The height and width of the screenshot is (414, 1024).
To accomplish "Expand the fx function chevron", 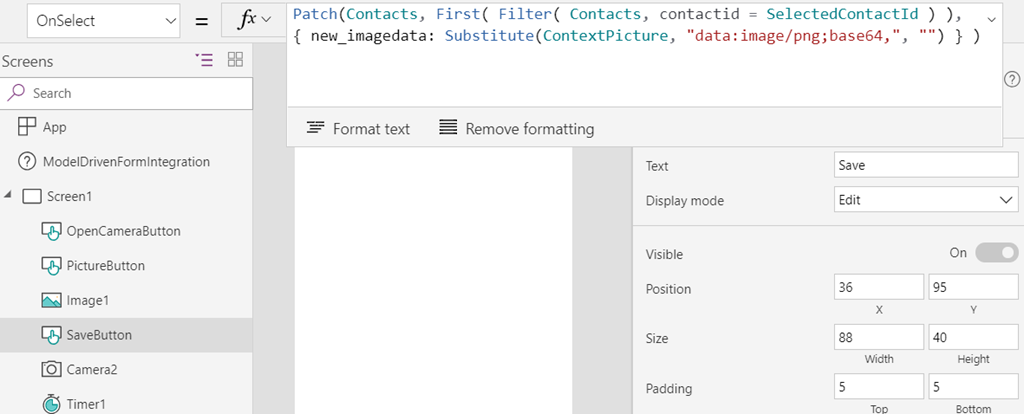I will (266, 20).
